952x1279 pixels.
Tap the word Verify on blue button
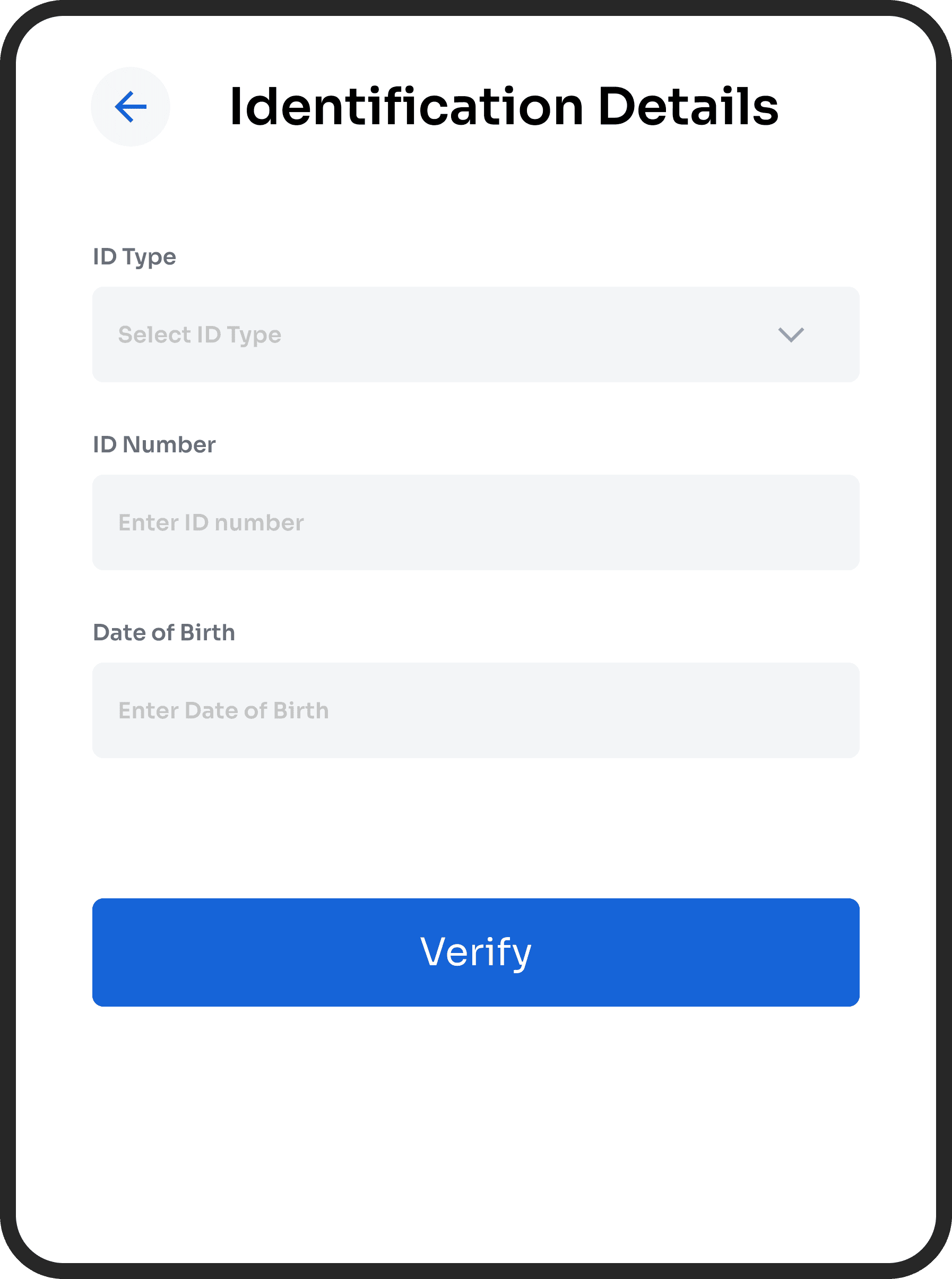click(475, 952)
